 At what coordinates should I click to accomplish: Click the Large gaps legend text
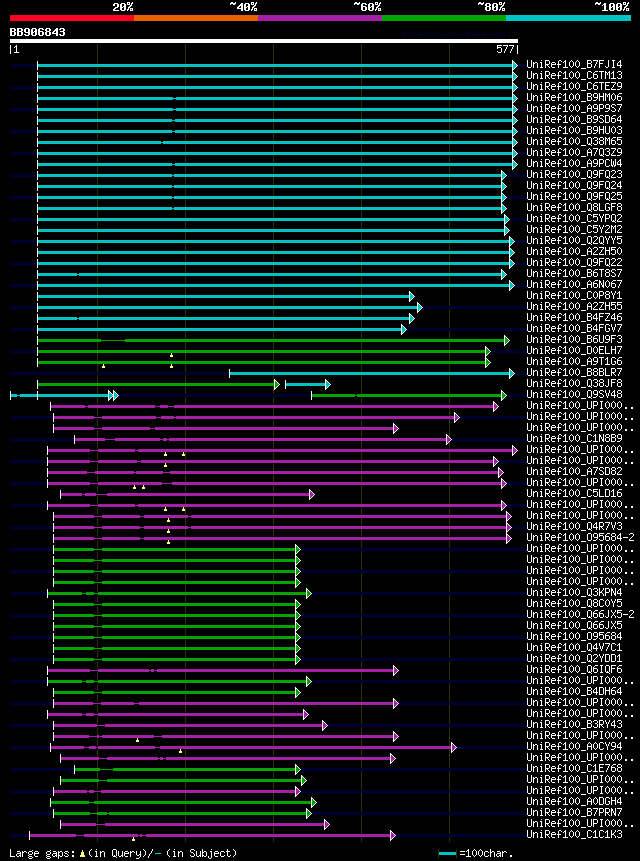coord(123,853)
